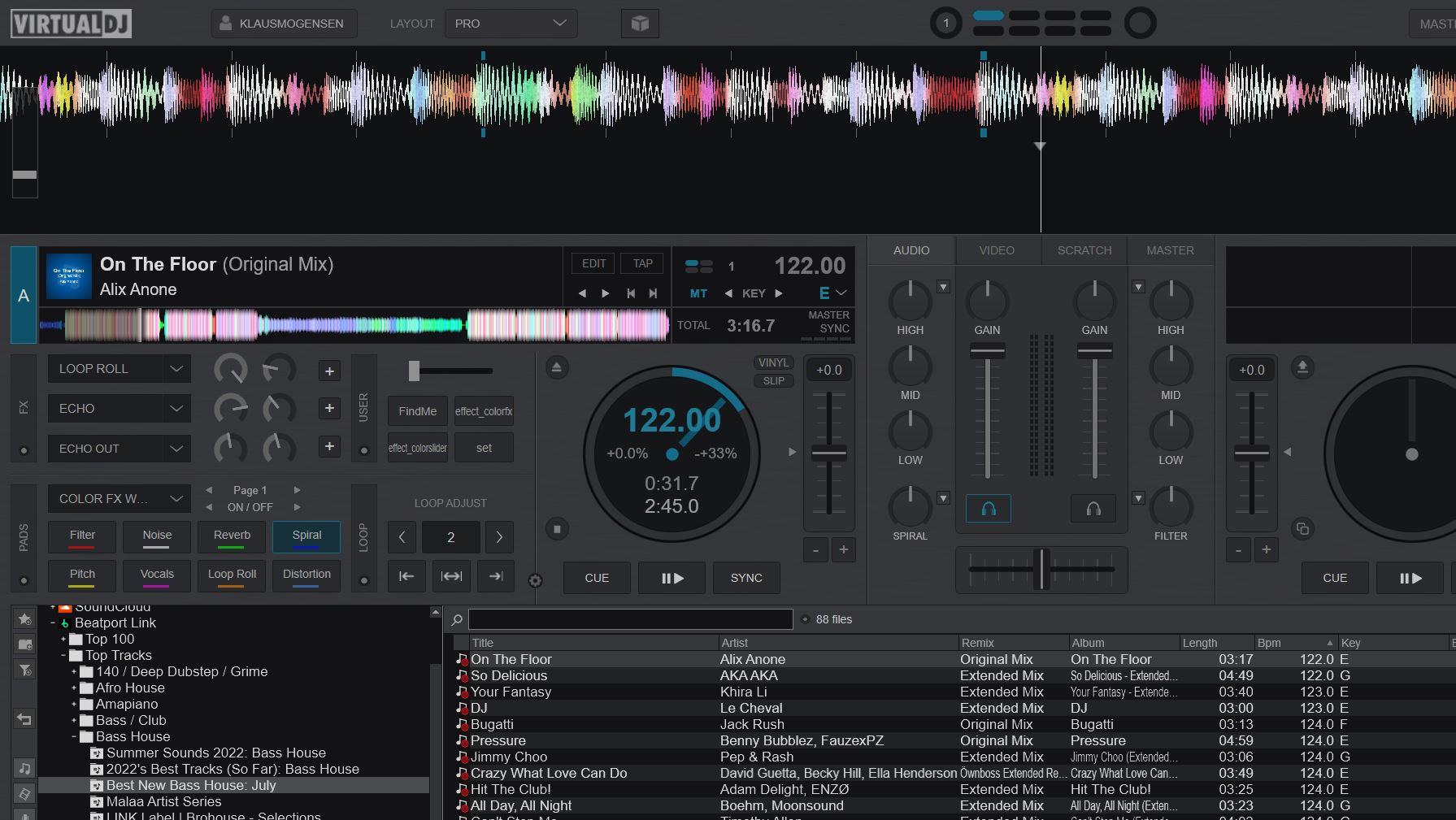
Task: Select the AUDIO mixer tab
Action: (911, 250)
